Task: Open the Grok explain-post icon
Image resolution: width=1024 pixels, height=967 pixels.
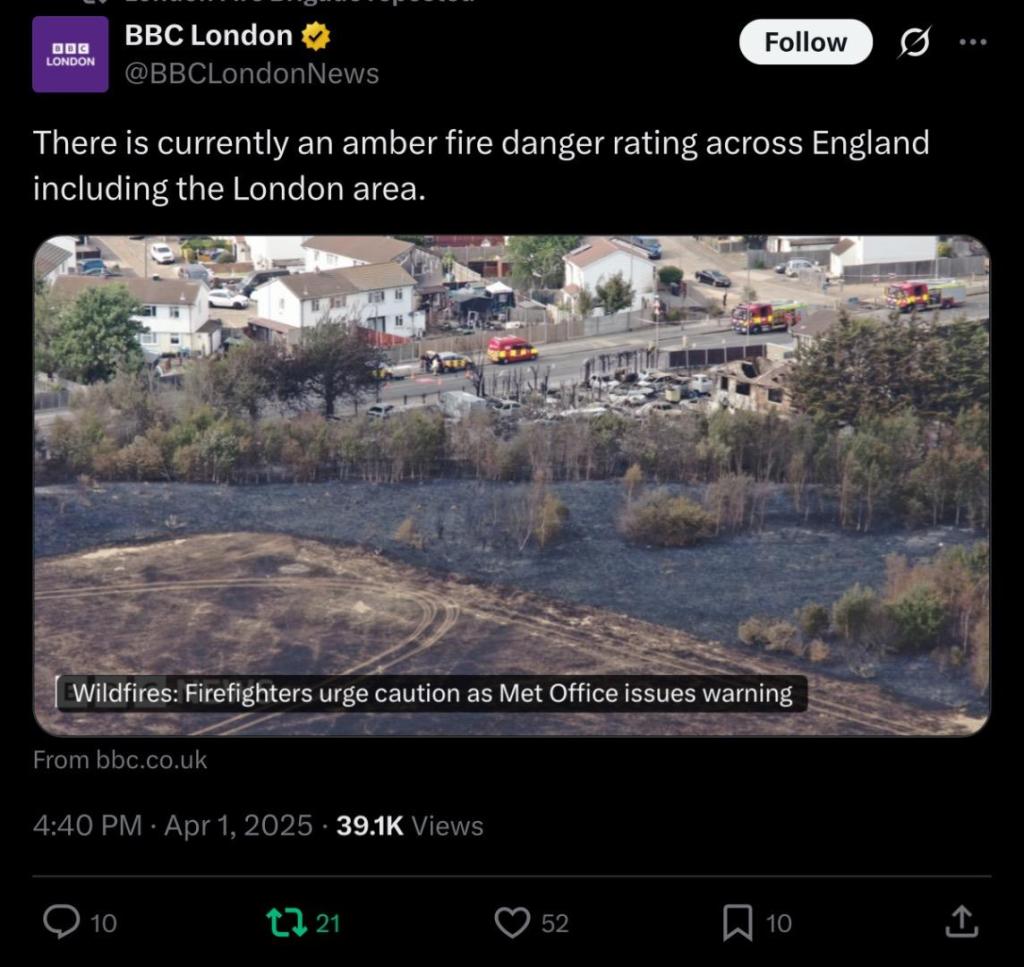Action: (x=914, y=42)
